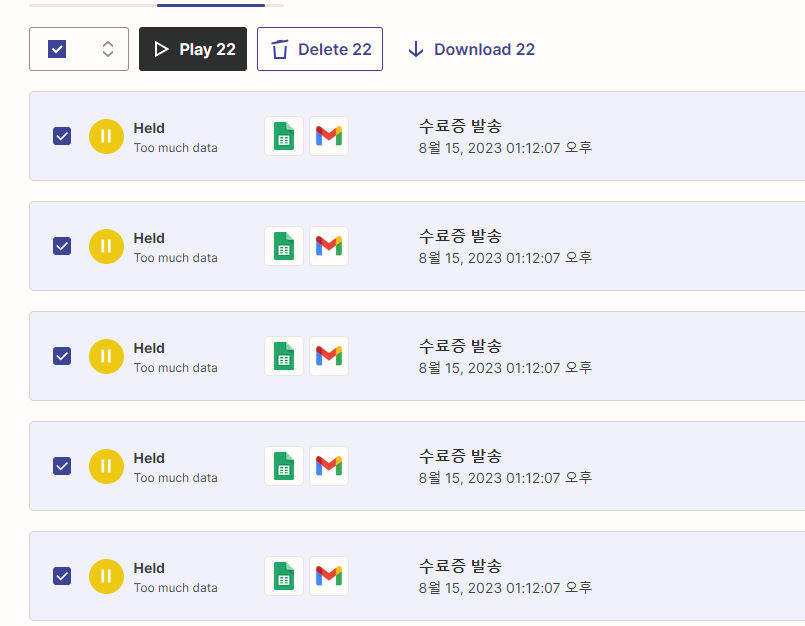The width and height of the screenshot is (805, 626).
Task: Click the Google Sheets icon in the first row
Action: tap(286, 136)
